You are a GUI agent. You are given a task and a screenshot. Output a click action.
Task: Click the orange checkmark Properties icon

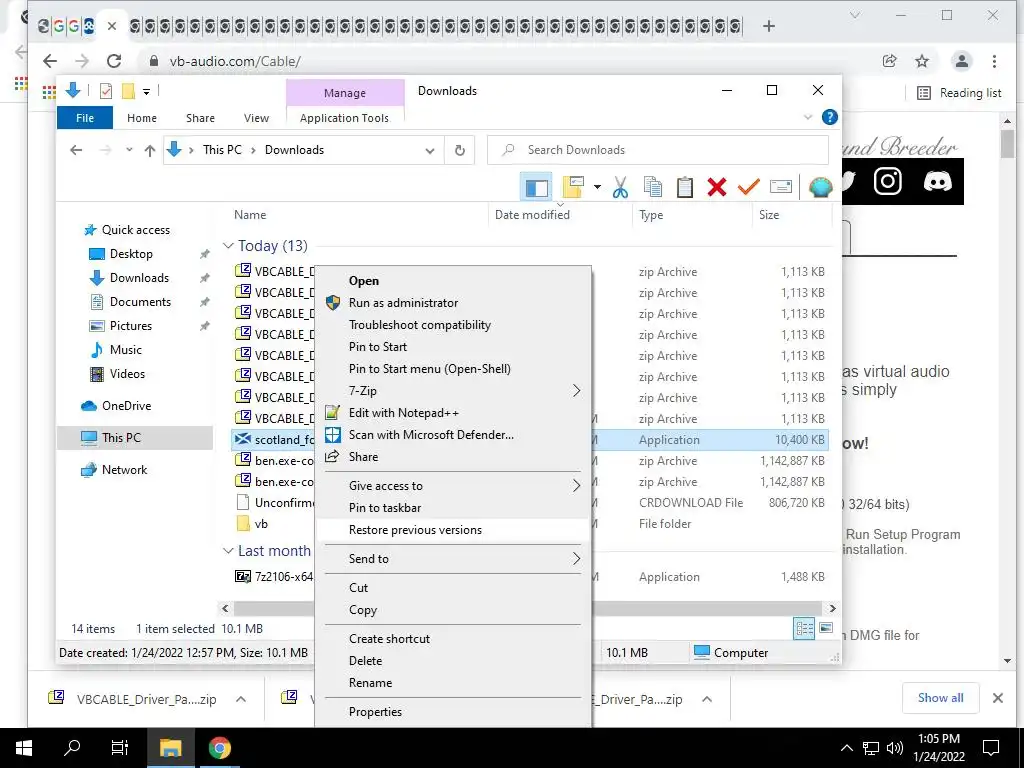[x=748, y=187]
